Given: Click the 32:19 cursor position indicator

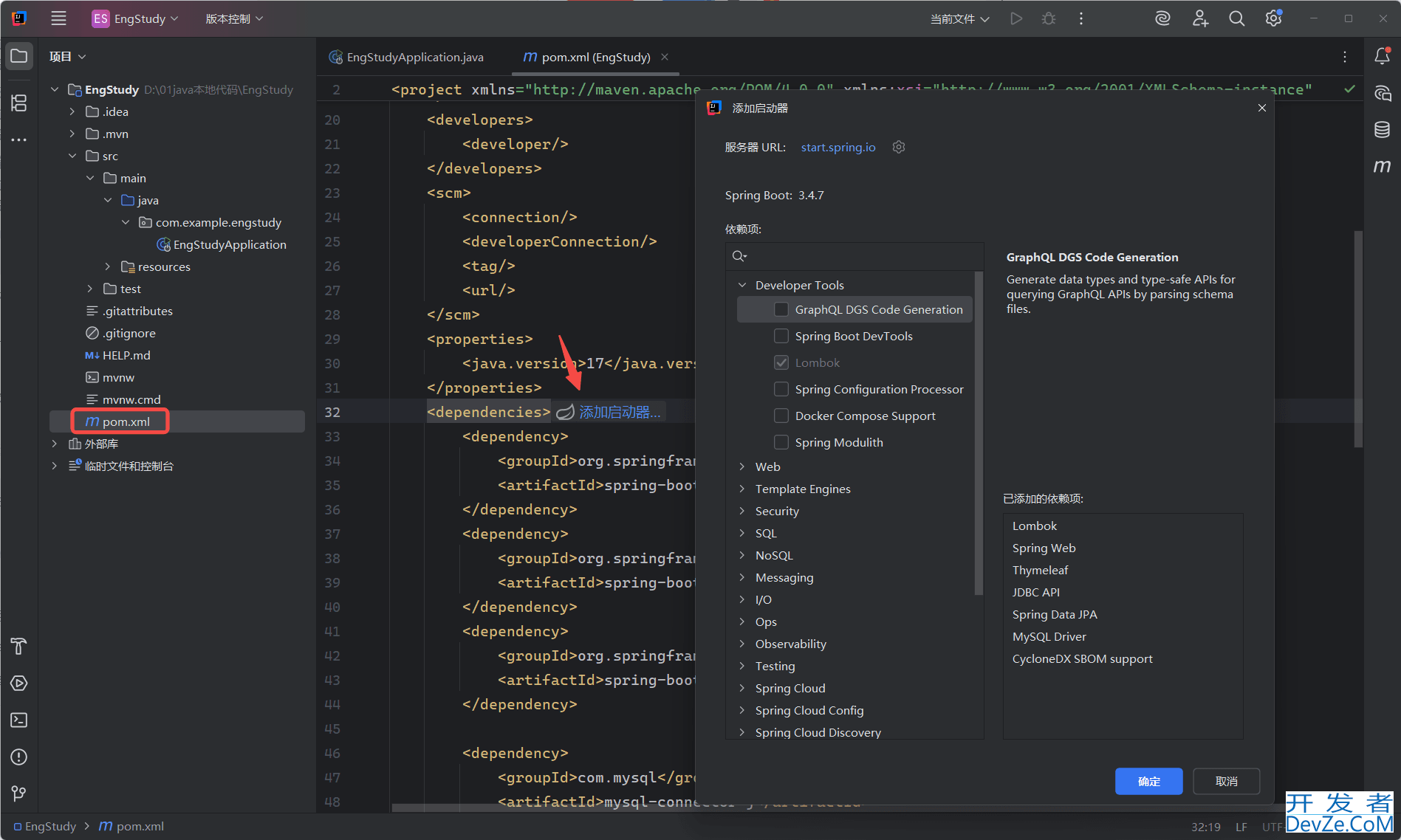Looking at the screenshot, I should coord(1205,827).
